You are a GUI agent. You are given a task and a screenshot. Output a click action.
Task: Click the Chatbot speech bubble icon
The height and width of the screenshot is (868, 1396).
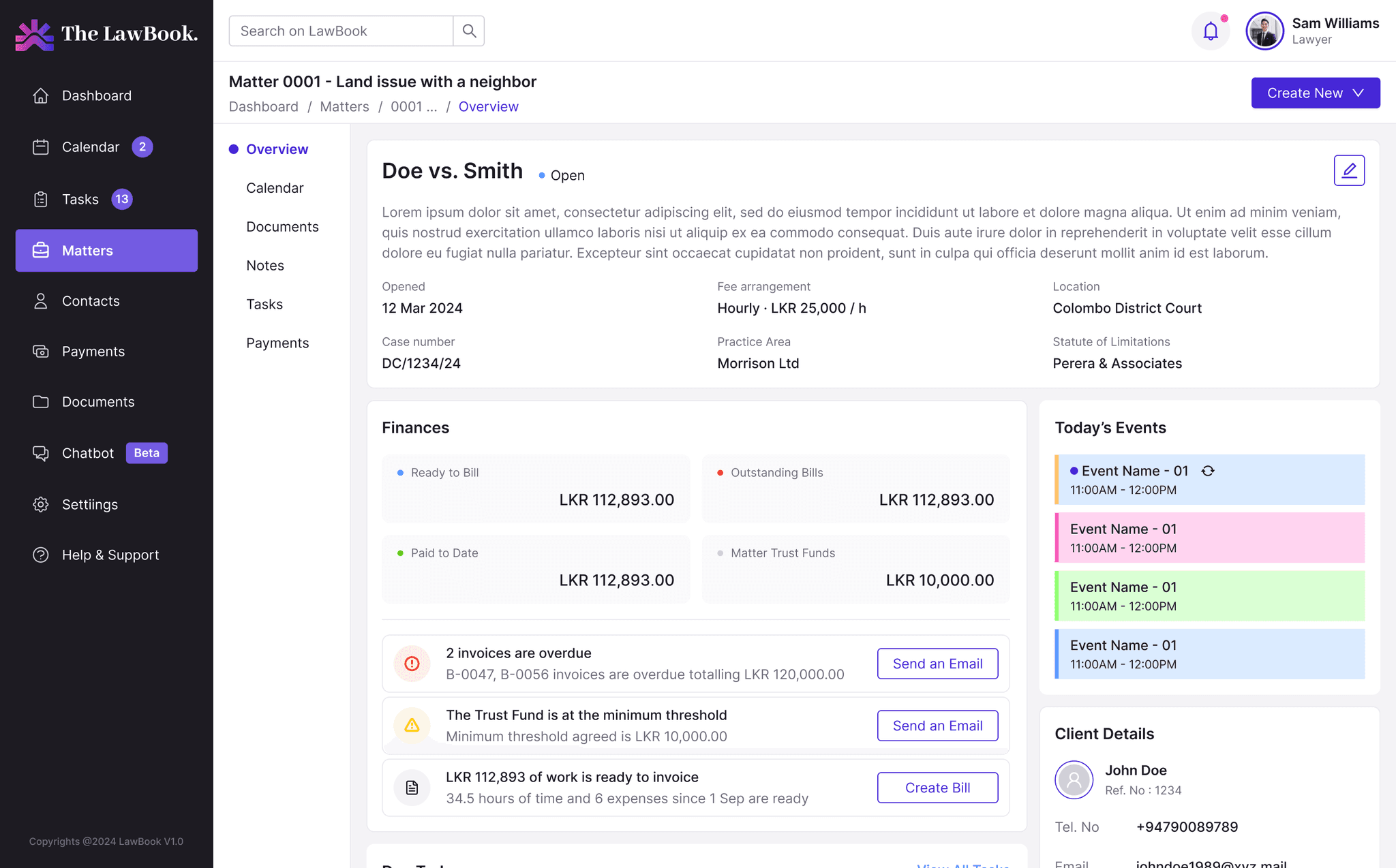coord(41,453)
